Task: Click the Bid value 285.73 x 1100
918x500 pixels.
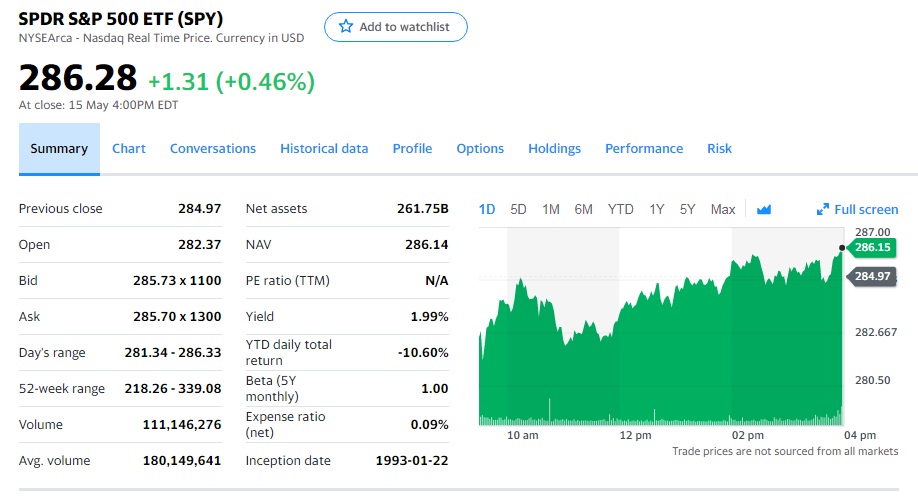Action: tap(177, 280)
